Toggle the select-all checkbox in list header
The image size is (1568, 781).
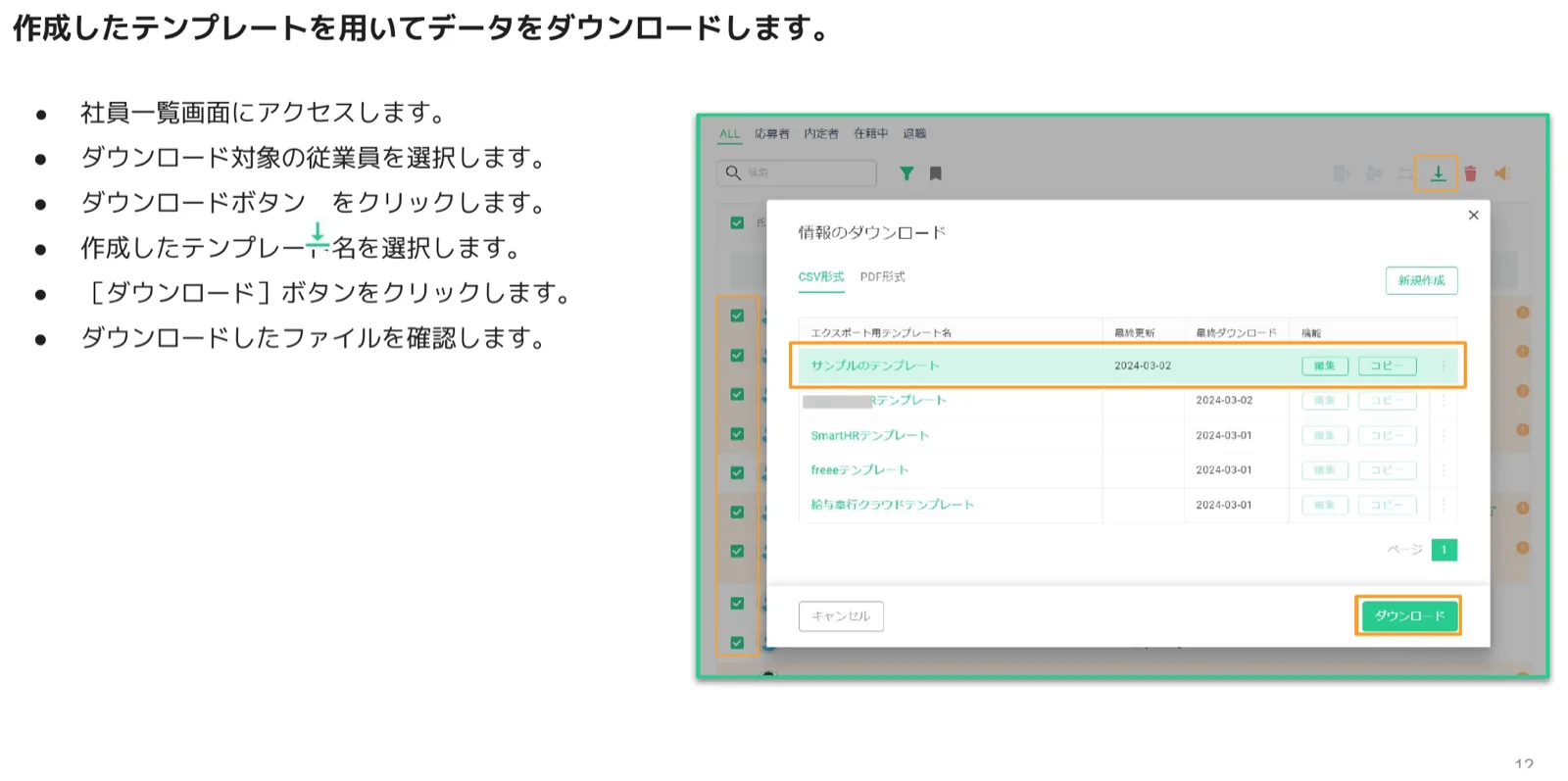pyautogui.click(x=737, y=222)
